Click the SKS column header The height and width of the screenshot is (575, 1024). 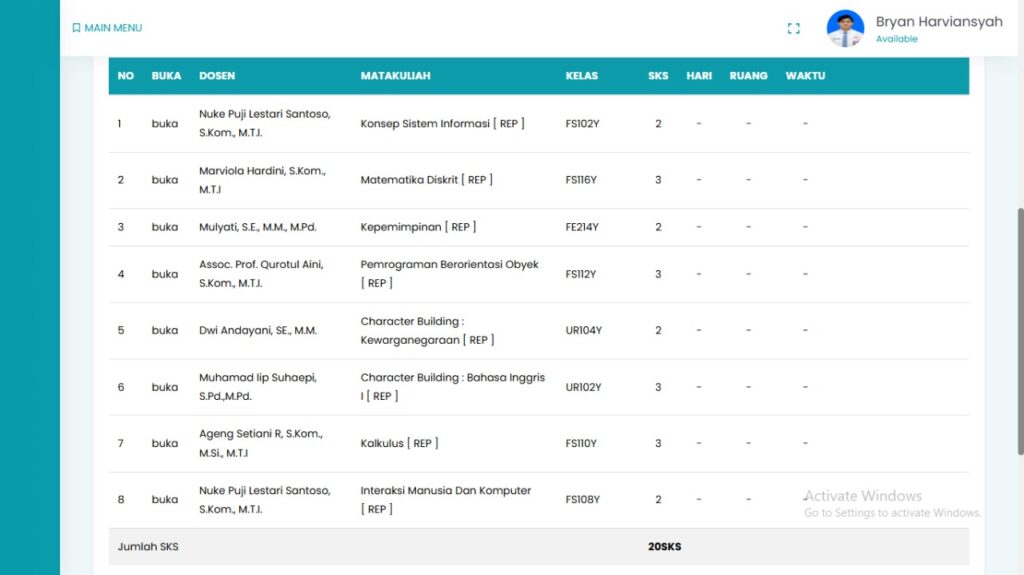point(658,76)
